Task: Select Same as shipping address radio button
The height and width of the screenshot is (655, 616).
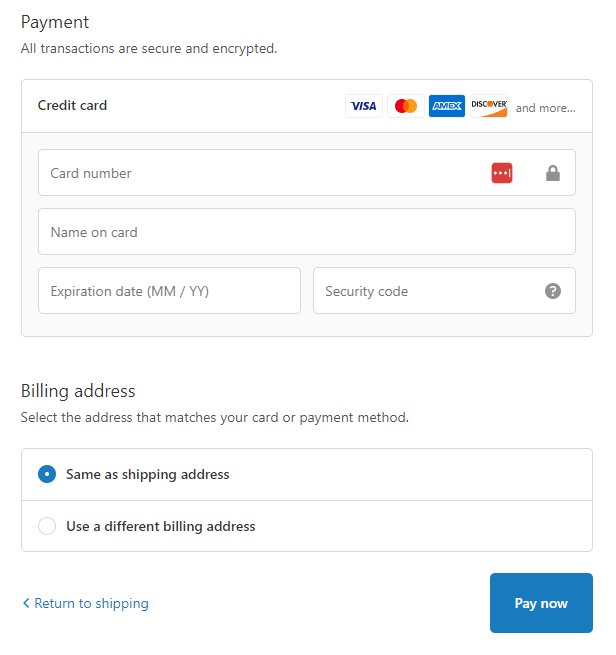Action: point(47,474)
